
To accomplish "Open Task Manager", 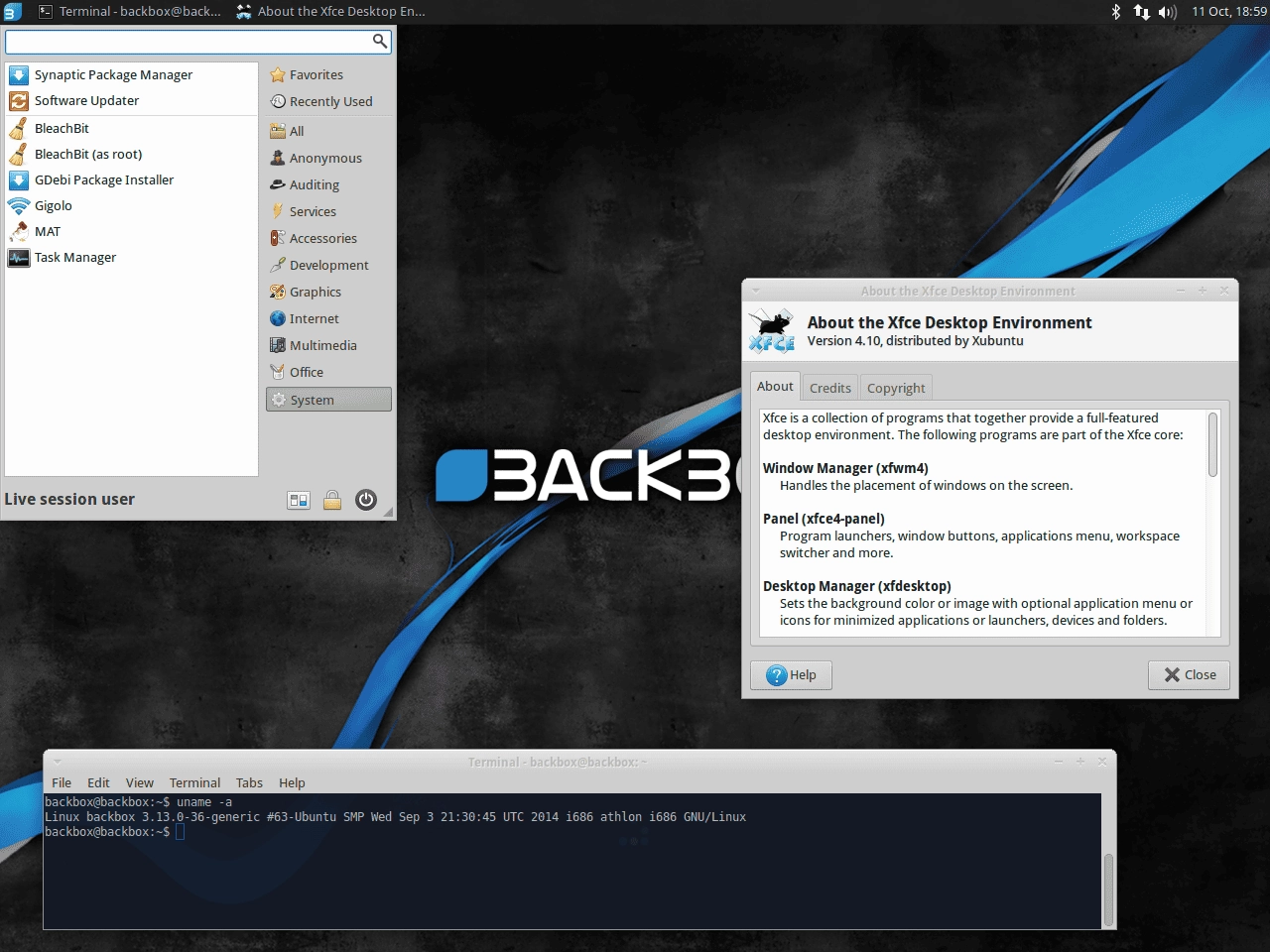I will pyautogui.click(x=131, y=257).
